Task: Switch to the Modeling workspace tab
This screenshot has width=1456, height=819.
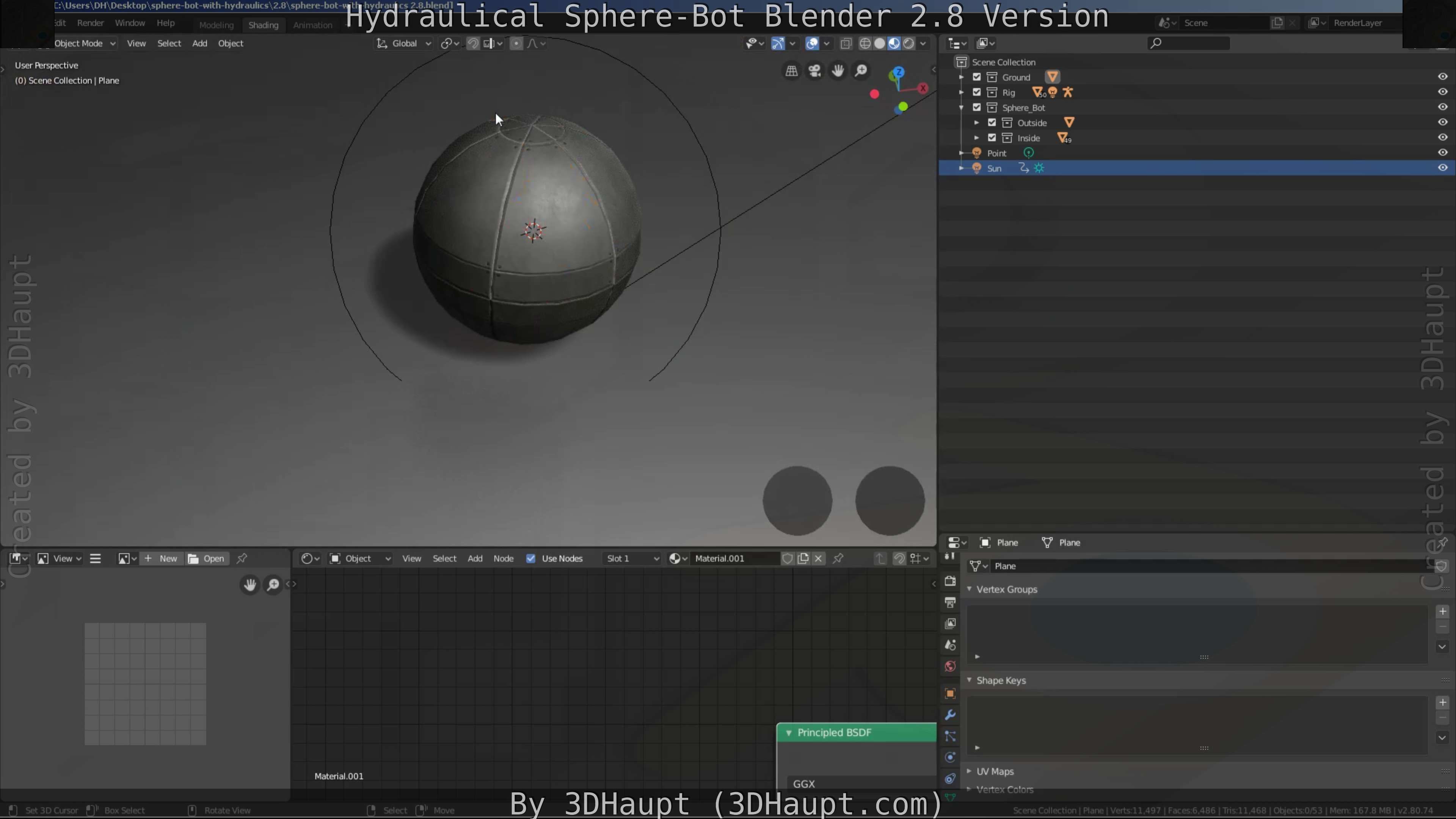Action: pyautogui.click(x=216, y=25)
